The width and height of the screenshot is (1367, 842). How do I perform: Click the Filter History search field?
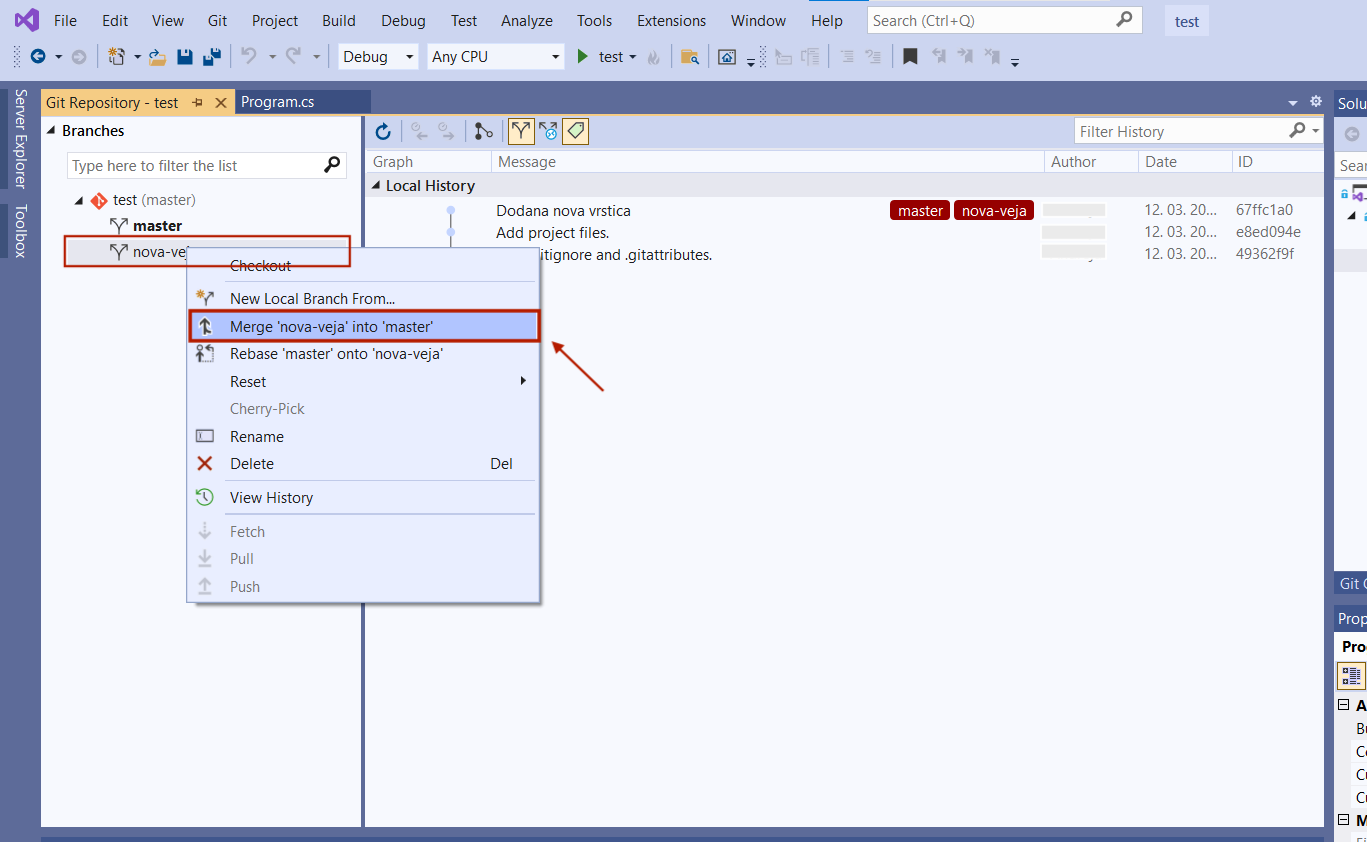[1180, 132]
